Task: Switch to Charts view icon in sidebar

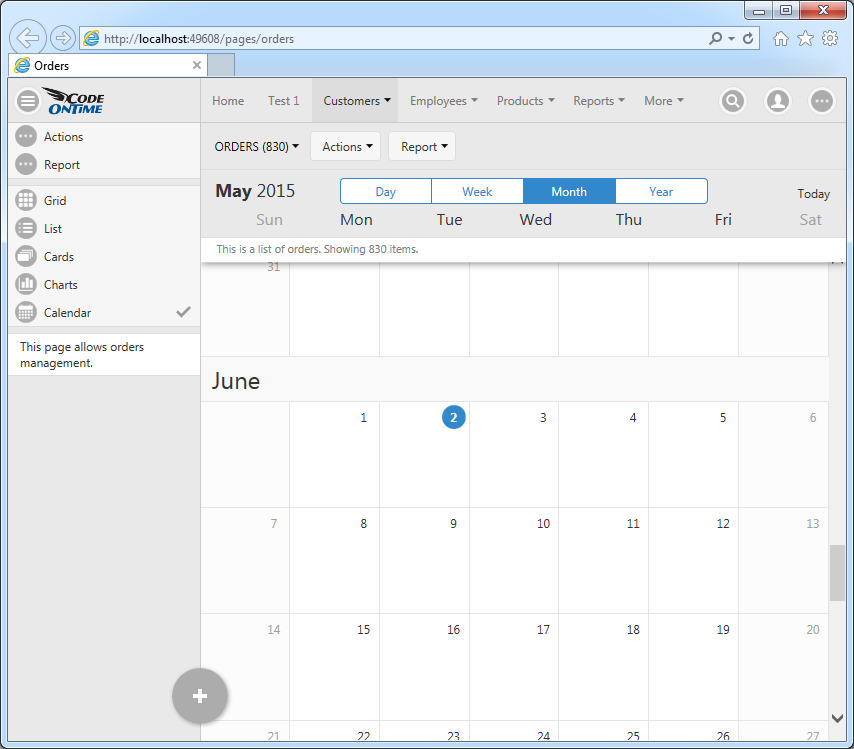Action: [26, 284]
